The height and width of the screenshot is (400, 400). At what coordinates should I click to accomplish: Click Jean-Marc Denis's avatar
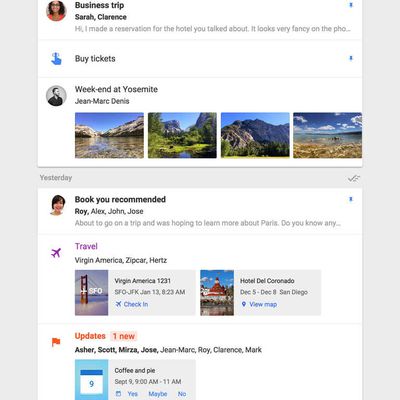pos(56,96)
